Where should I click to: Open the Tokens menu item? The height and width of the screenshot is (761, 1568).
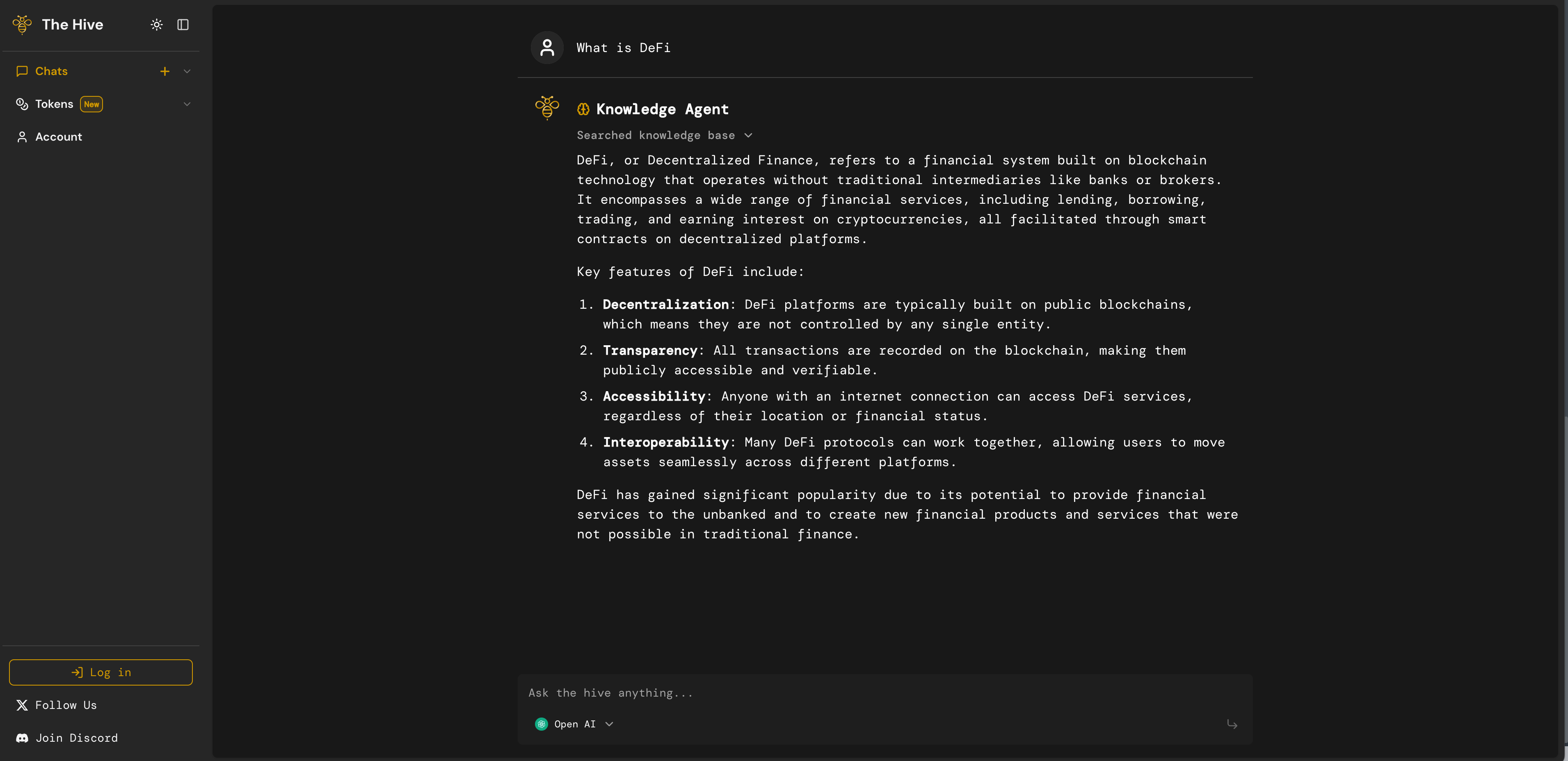tap(54, 104)
